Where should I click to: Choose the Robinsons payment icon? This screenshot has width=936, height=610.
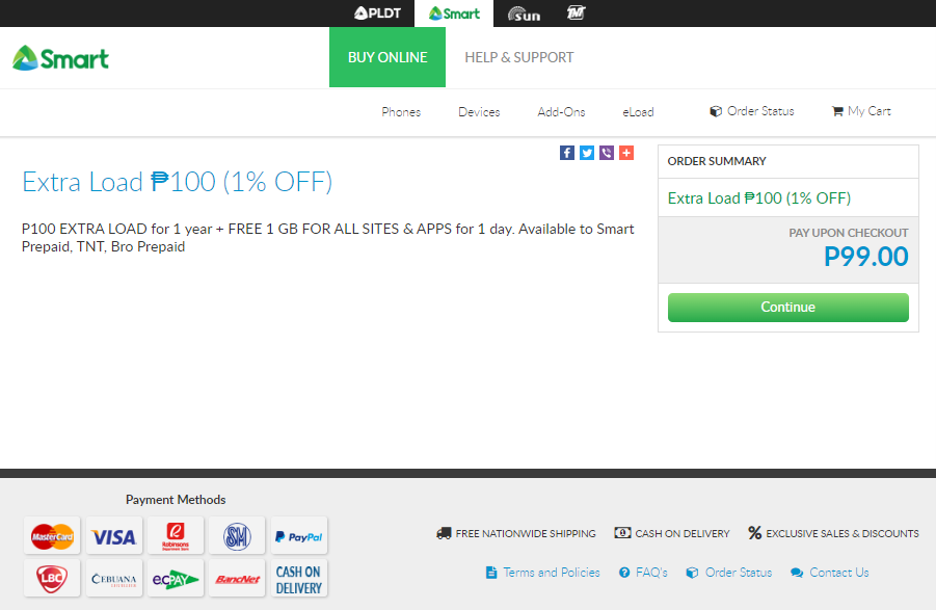coord(176,536)
